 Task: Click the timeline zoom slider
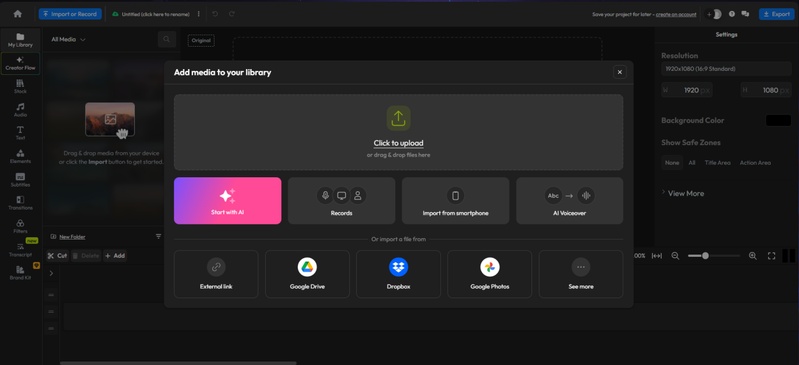[713, 256]
